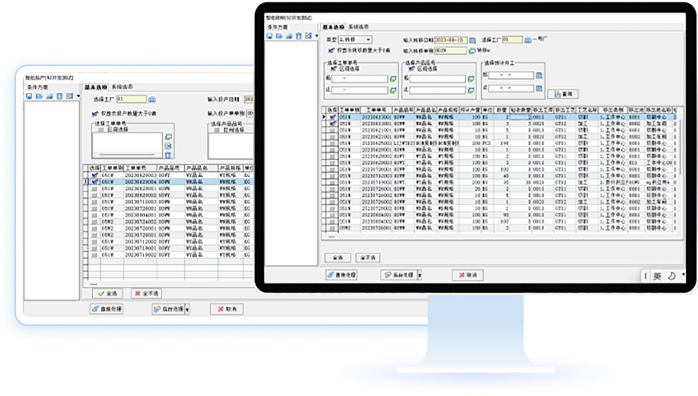Click the browse icon next to the 输入转移单别 field
This screenshot has height=396, width=698.
point(472,51)
